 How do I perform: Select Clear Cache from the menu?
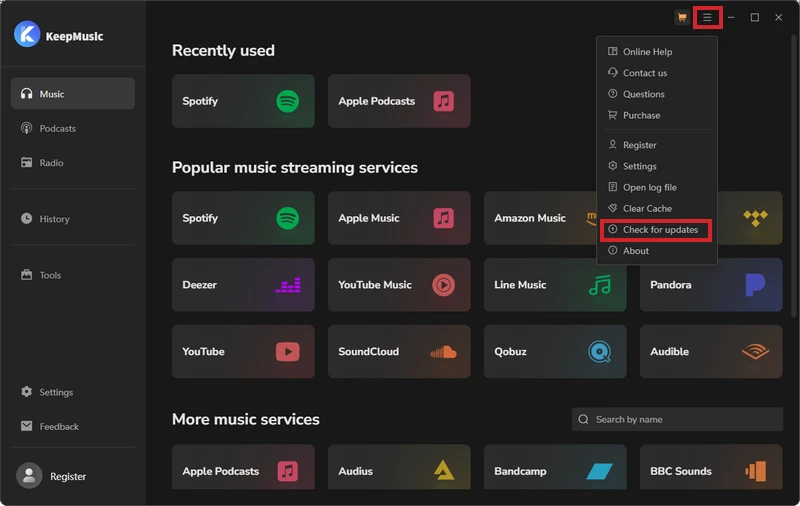pyautogui.click(x=657, y=208)
